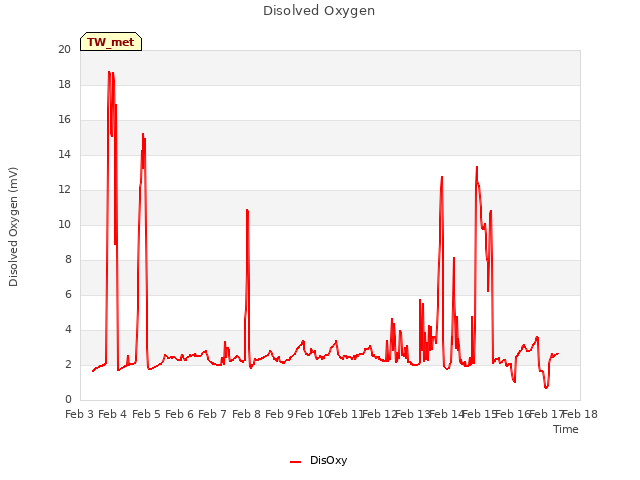Click the y-axis value 18
This screenshot has height=480, width=640.
pyautogui.click(x=64, y=84)
